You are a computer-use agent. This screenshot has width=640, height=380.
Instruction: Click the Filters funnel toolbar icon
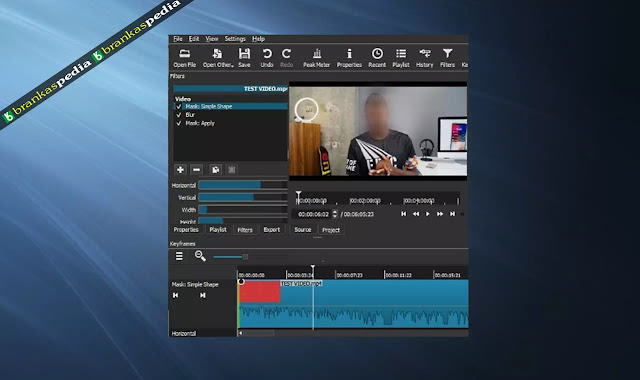(x=447, y=58)
